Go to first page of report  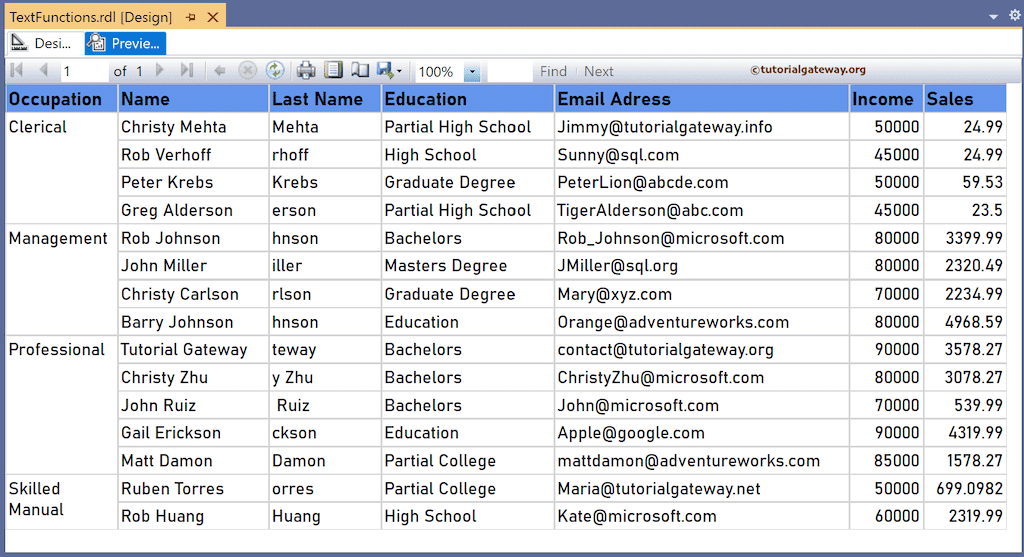(17, 71)
